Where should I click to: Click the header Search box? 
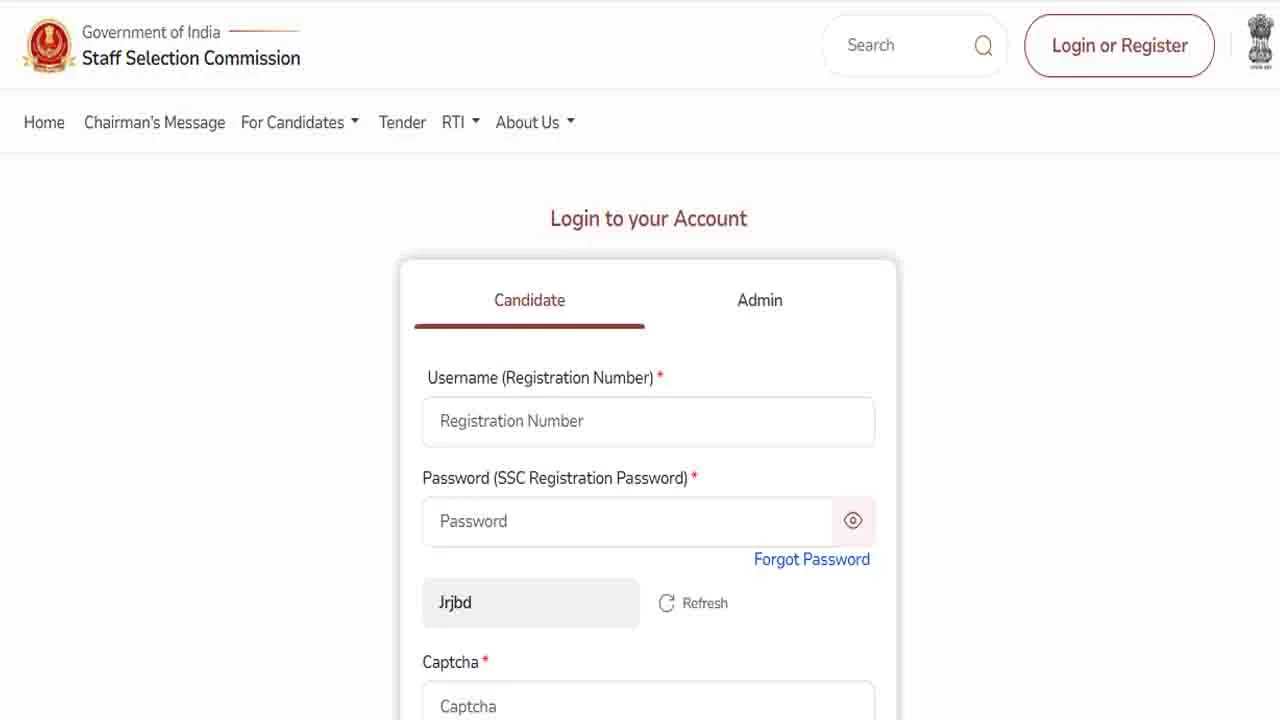pyautogui.click(x=900, y=46)
